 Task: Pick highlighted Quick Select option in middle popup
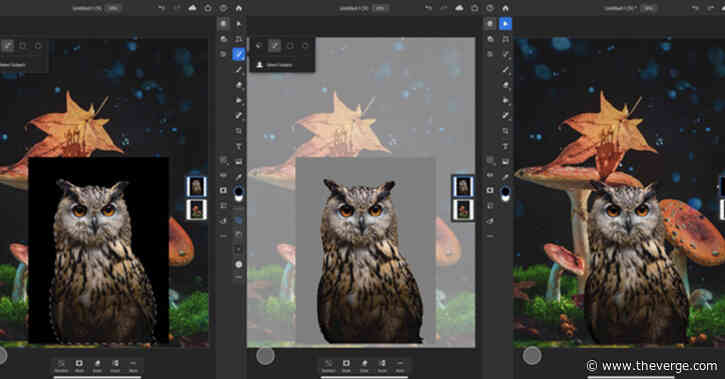(x=275, y=45)
